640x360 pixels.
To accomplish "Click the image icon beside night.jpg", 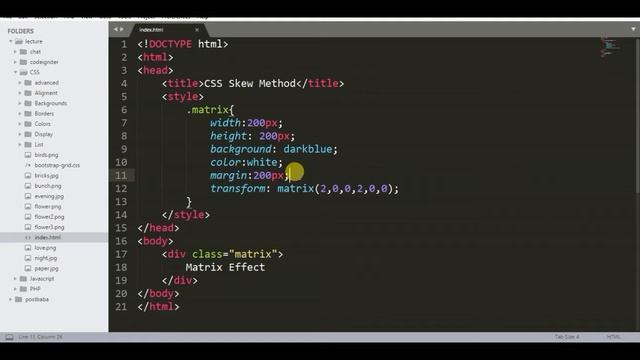I will (x=28, y=258).
